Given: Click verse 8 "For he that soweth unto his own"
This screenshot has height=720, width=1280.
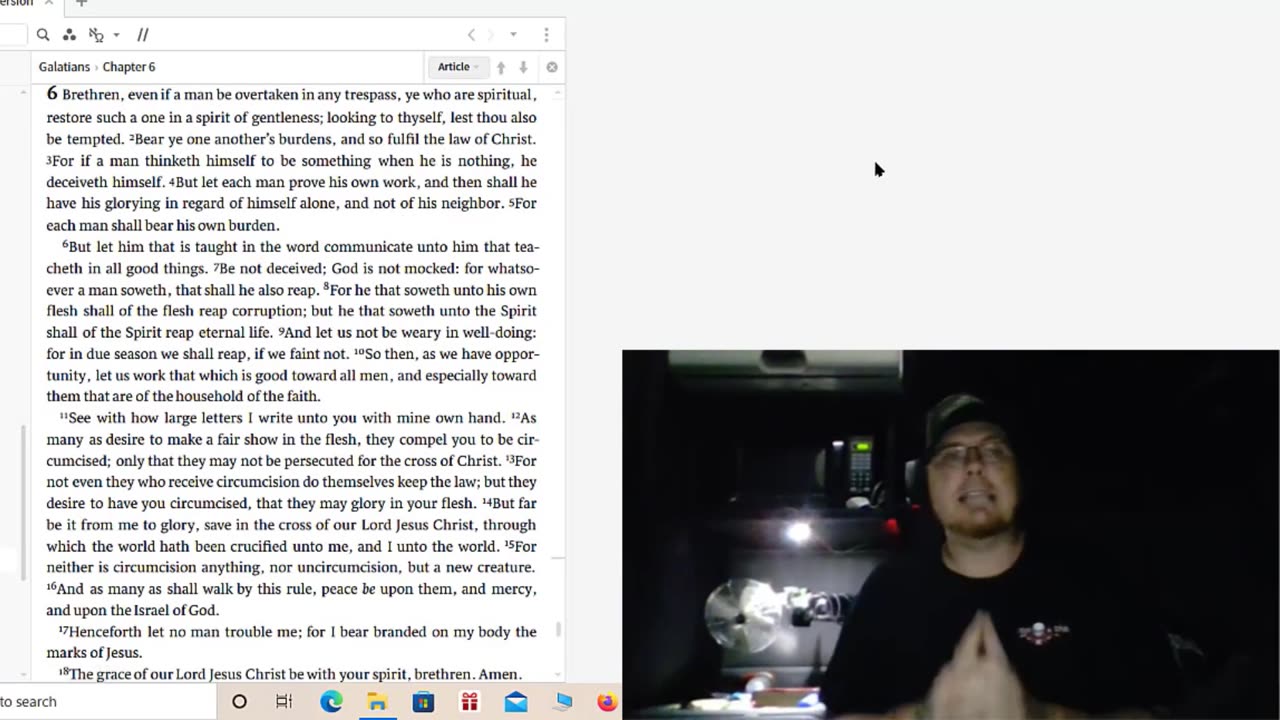Looking at the screenshot, I should 430,290.
